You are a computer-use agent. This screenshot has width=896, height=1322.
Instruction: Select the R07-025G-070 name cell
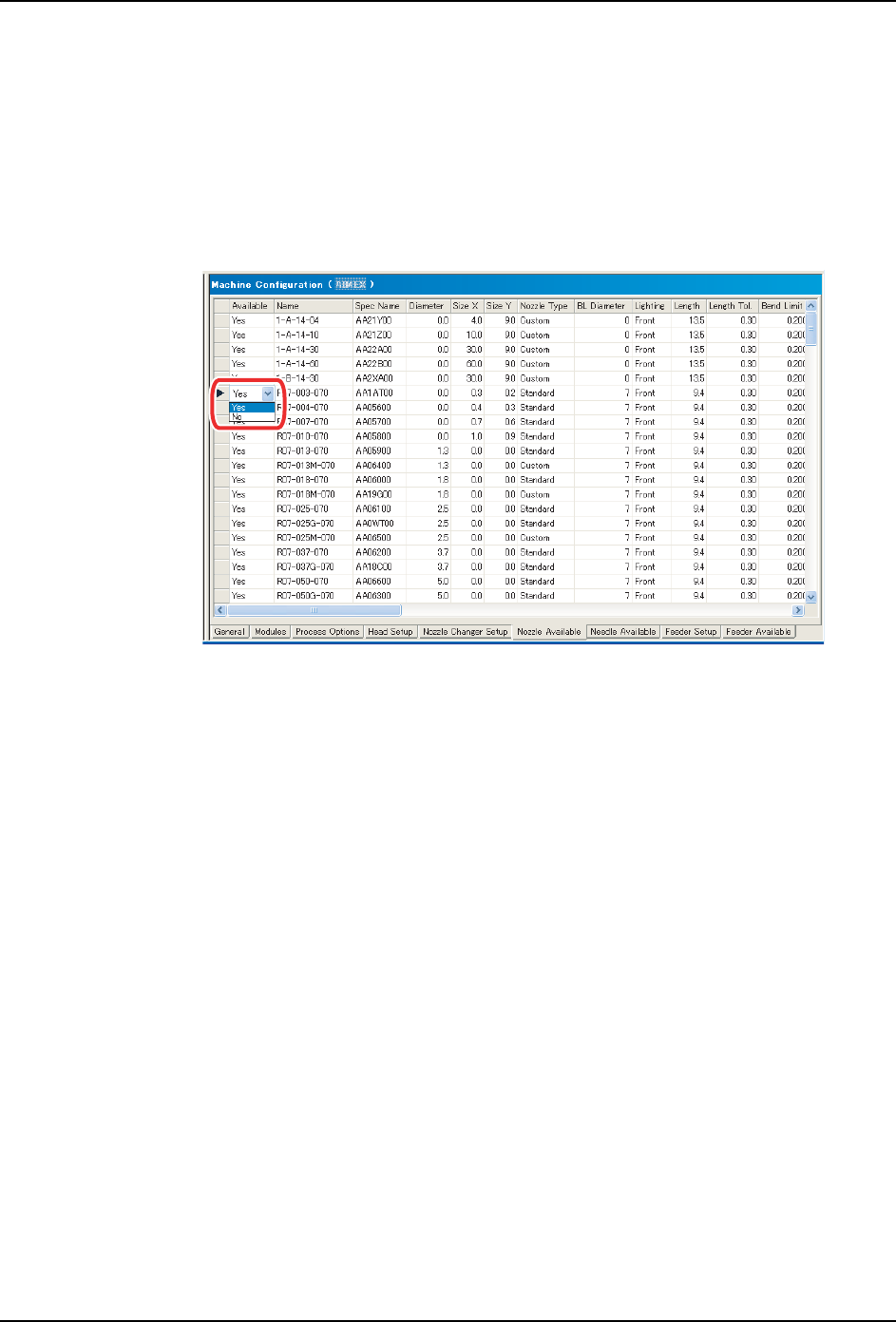tap(314, 524)
